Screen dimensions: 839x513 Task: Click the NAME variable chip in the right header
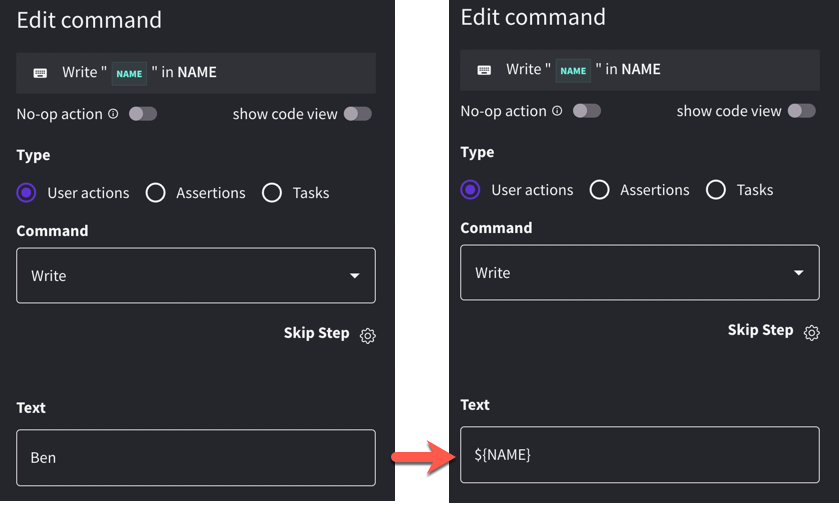click(x=573, y=70)
